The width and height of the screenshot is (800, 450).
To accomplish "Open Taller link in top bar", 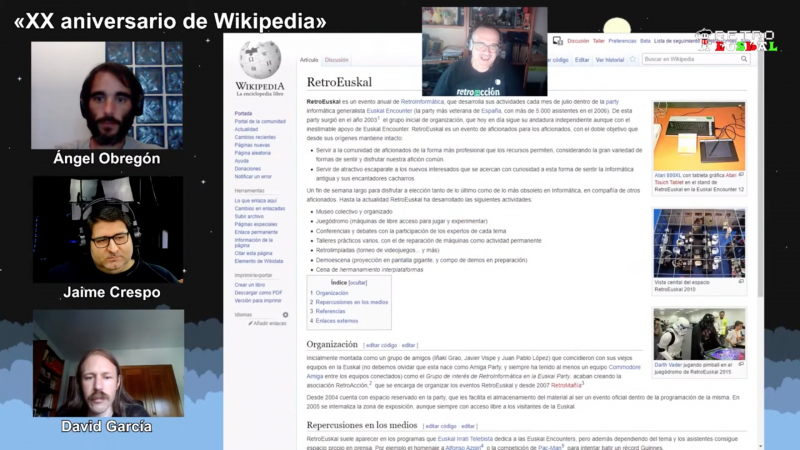I will pos(598,41).
